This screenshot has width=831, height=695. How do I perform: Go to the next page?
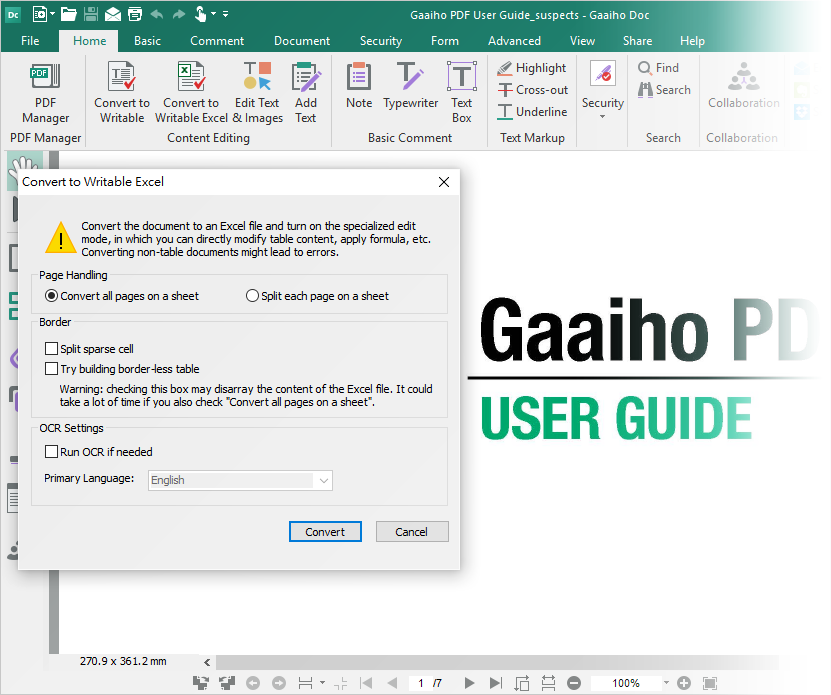point(469,683)
